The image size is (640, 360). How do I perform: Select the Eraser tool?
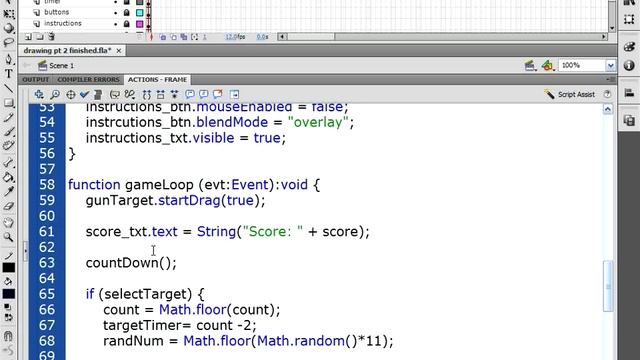tap(9, 206)
